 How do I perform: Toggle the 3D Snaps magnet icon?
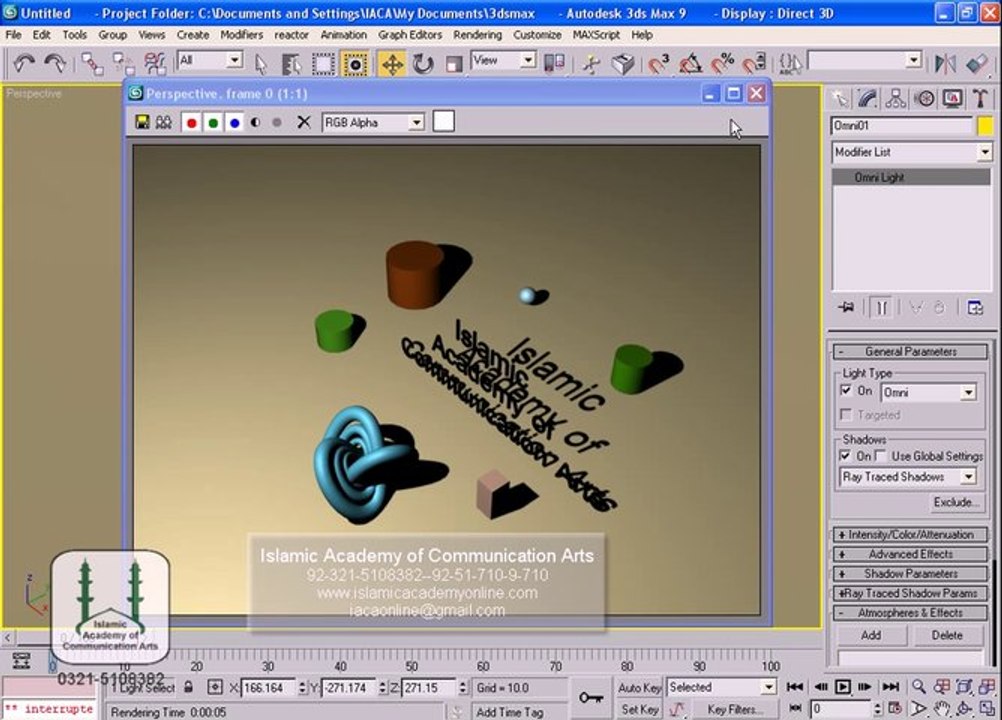pos(658,64)
